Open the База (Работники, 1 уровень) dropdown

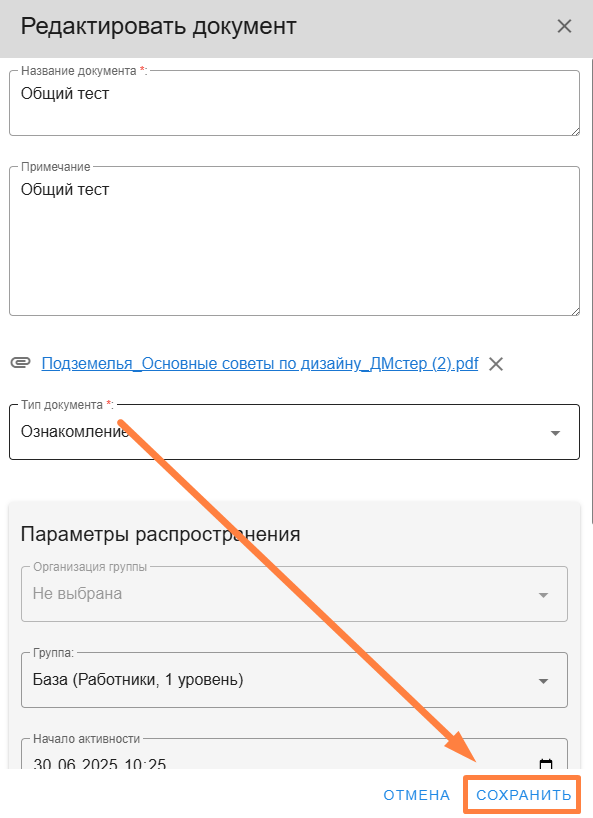pyautogui.click(x=294, y=680)
